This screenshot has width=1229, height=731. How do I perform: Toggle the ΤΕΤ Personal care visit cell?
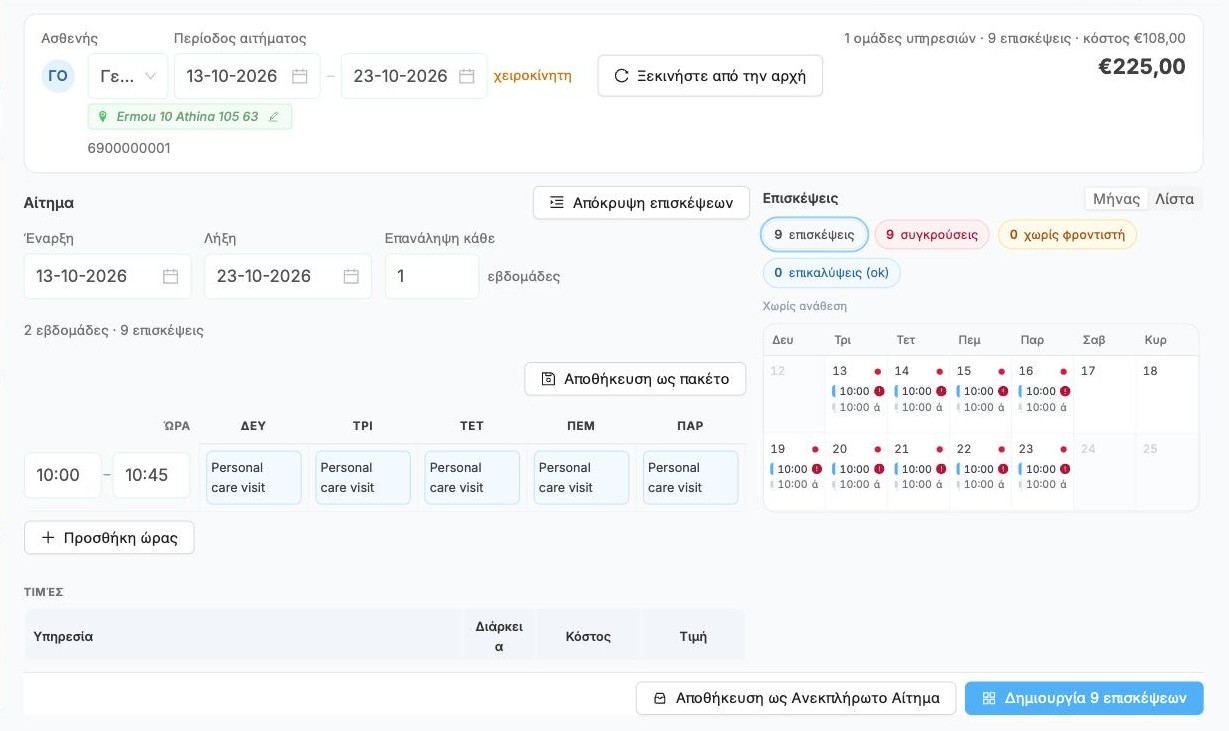pyautogui.click(x=472, y=478)
